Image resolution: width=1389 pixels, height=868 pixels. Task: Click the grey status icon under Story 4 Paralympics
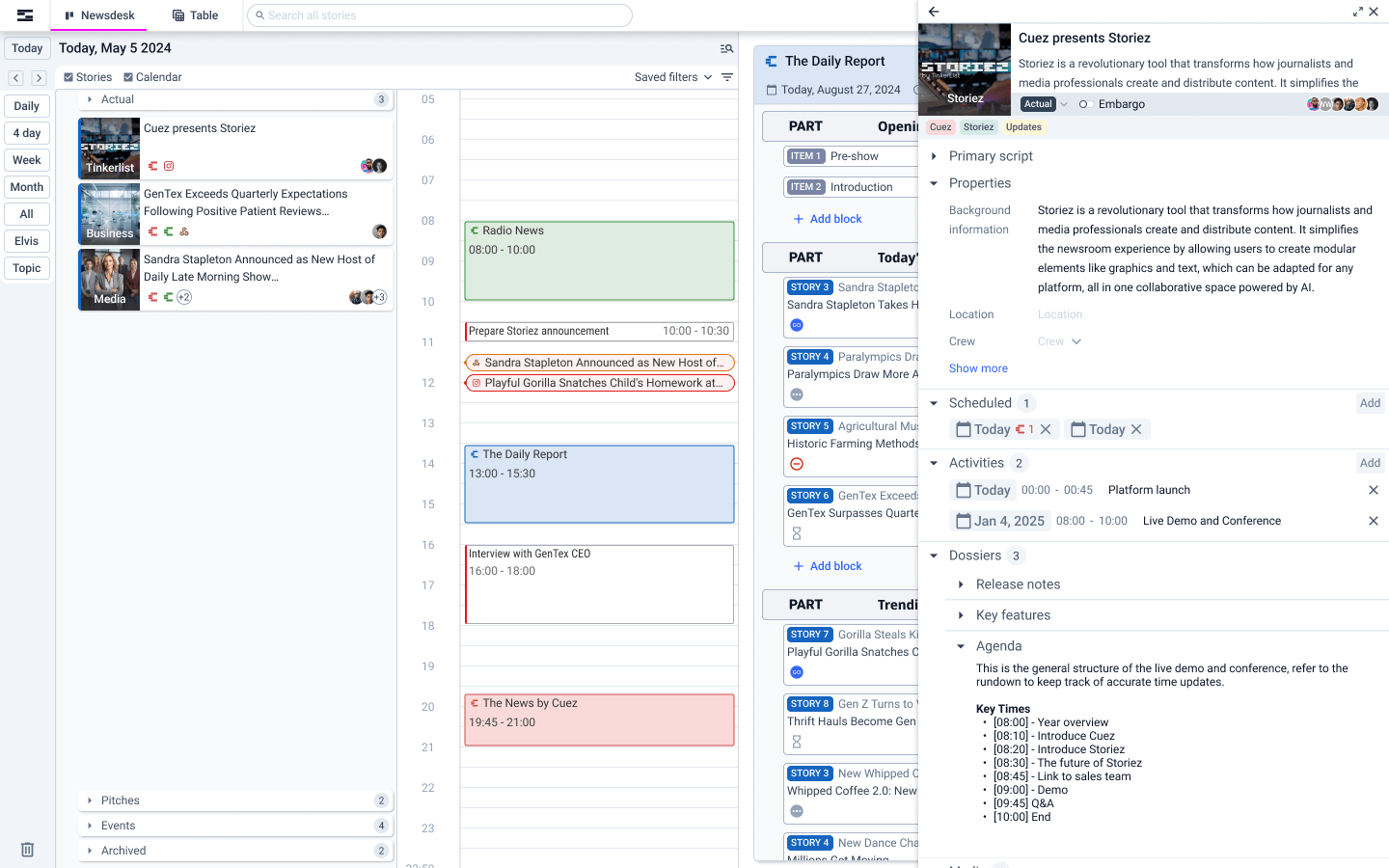point(797,394)
